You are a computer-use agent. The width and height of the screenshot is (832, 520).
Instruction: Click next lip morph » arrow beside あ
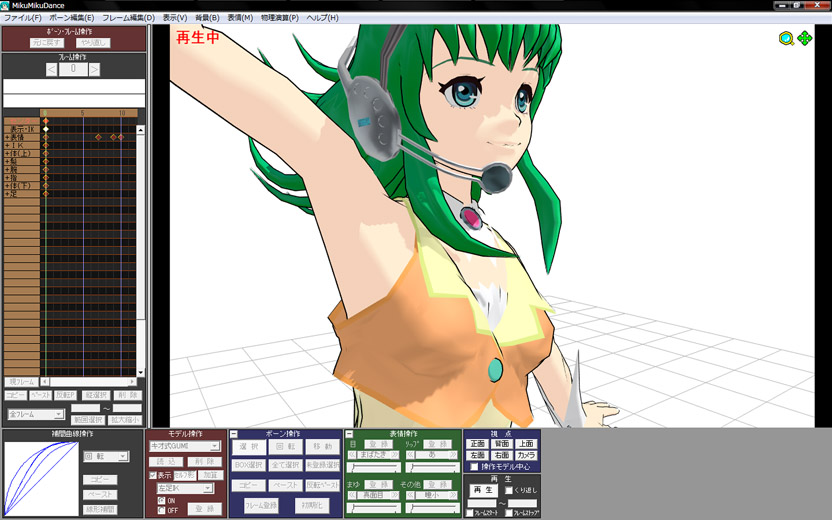tap(453, 455)
